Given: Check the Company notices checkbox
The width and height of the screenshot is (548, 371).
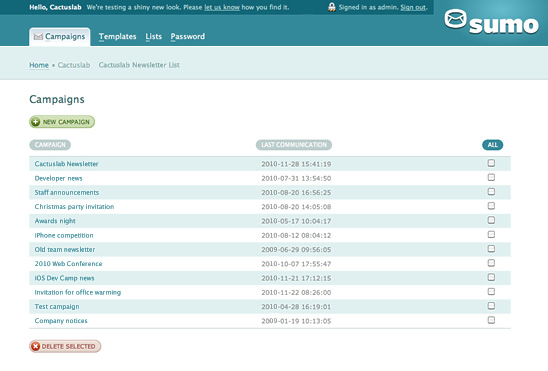Looking at the screenshot, I should click(491, 320).
